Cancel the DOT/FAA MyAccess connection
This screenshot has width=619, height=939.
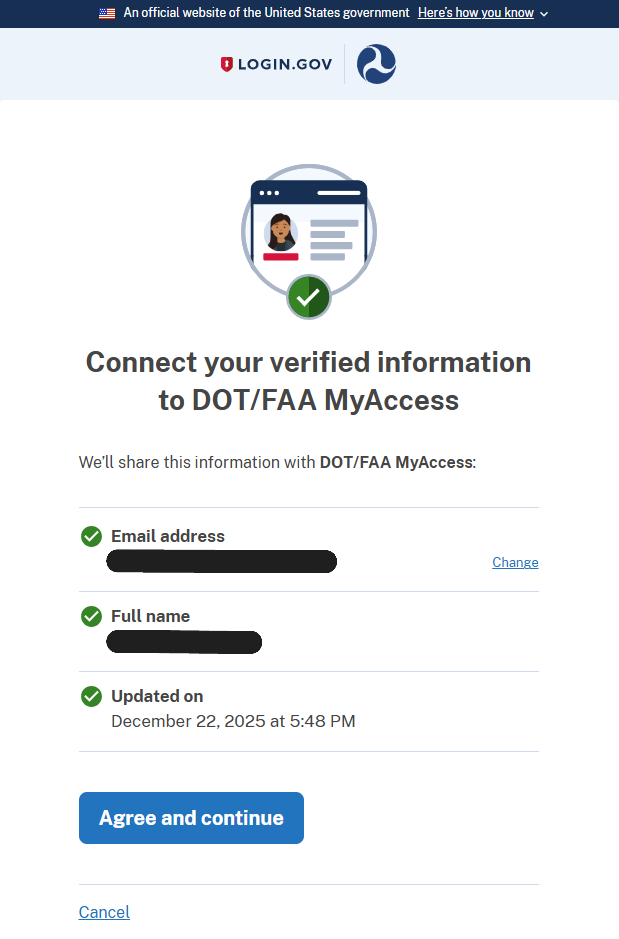(104, 912)
